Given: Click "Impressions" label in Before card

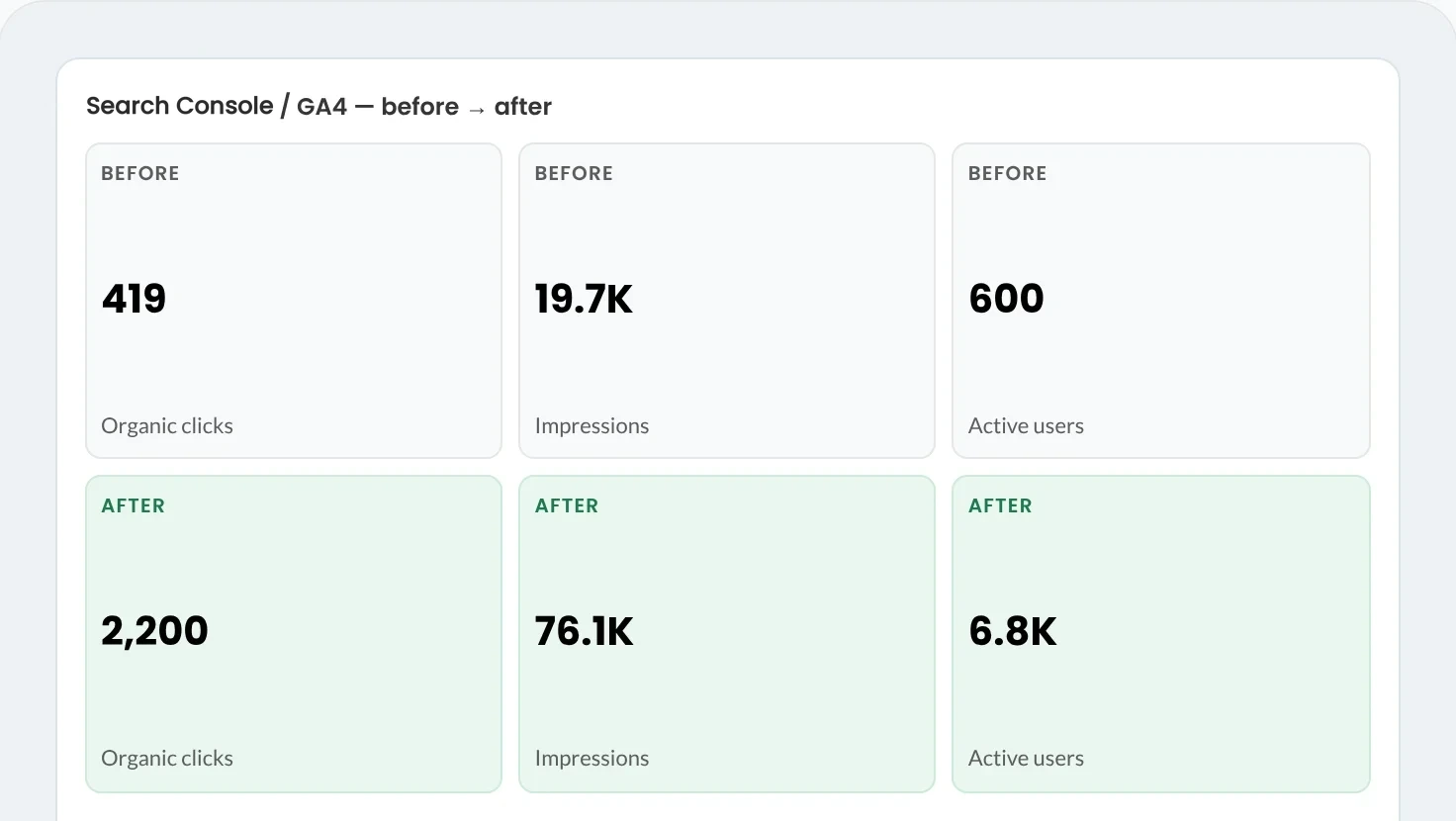Looking at the screenshot, I should pyautogui.click(x=591, y=426).
